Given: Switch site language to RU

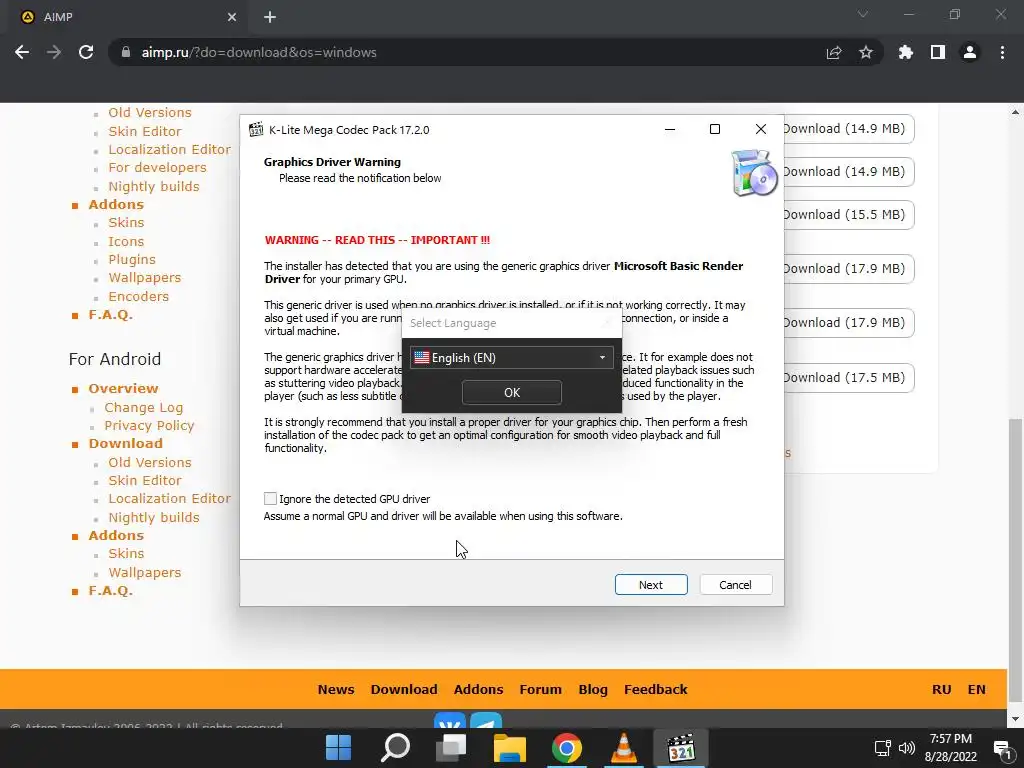Looking at the screenshot, I should pyautogui.click(x=941, y=690).
